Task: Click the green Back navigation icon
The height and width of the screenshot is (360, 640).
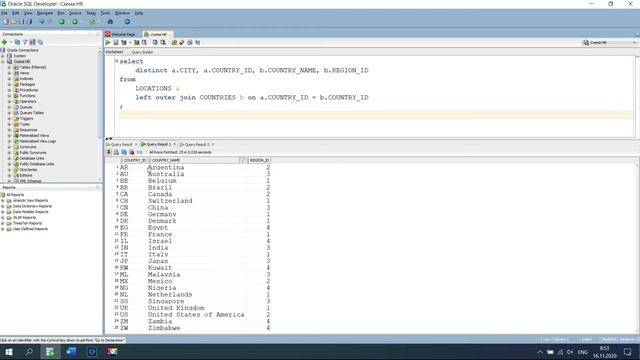Action: pyautogui.click(x=62, y=22)
